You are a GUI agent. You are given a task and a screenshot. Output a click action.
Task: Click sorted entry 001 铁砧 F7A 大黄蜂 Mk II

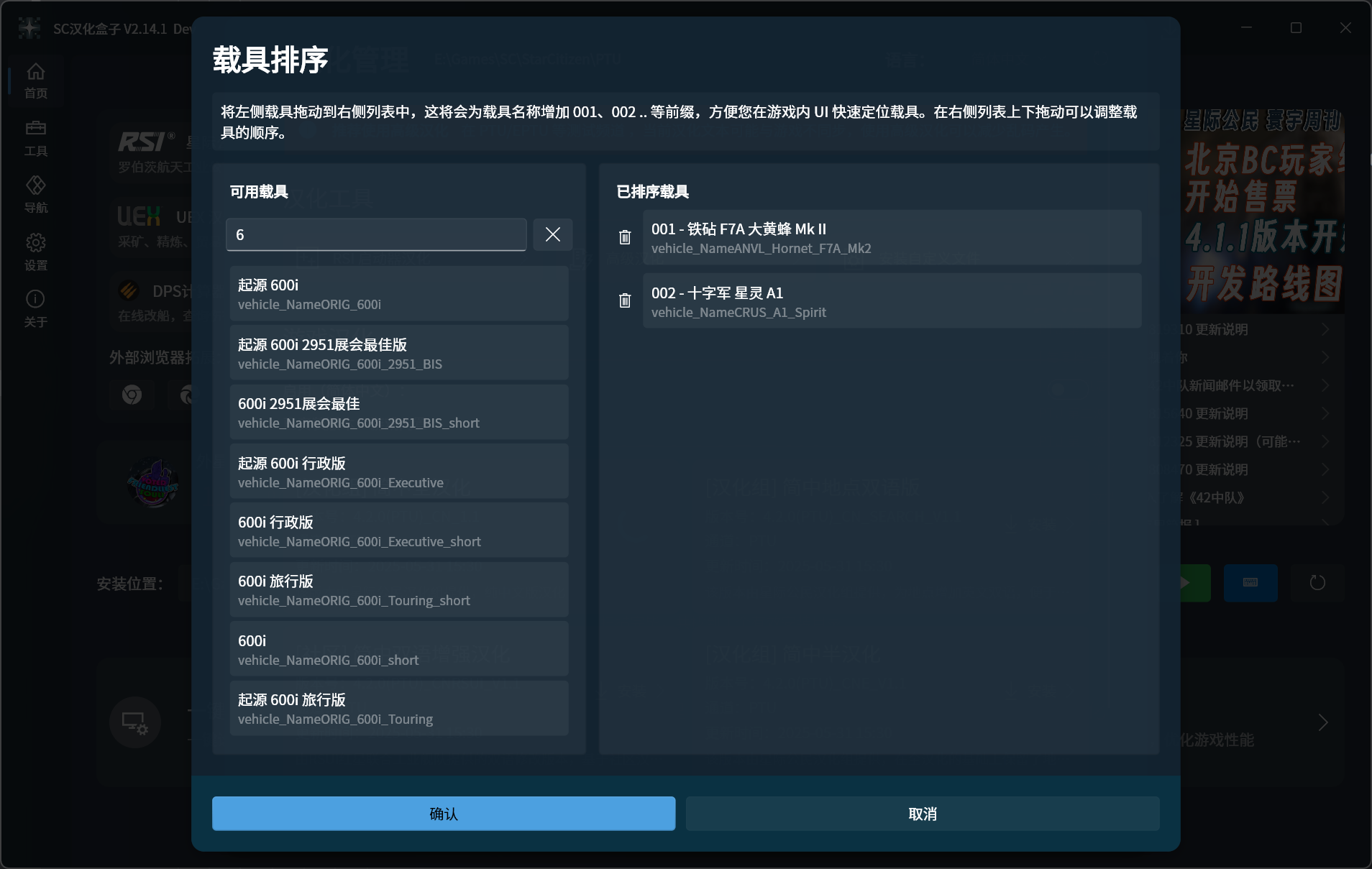coord(892,237)
